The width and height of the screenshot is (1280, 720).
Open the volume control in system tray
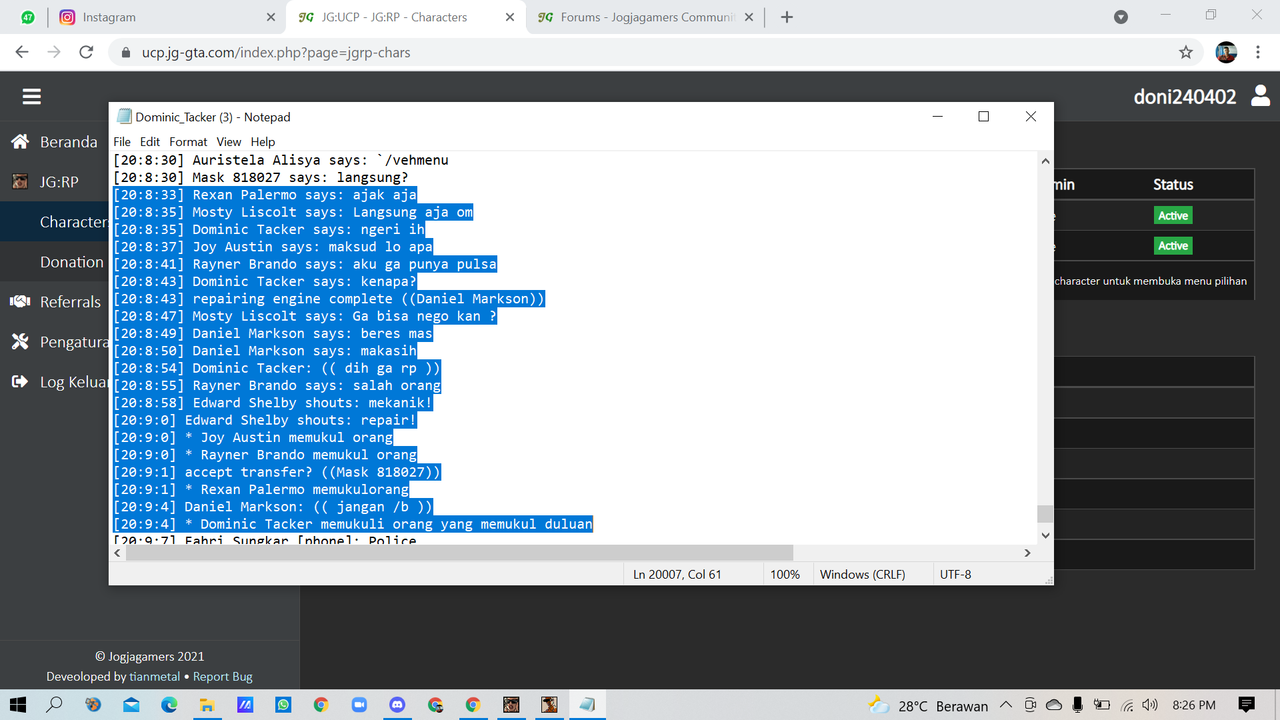coord(1150,705)
